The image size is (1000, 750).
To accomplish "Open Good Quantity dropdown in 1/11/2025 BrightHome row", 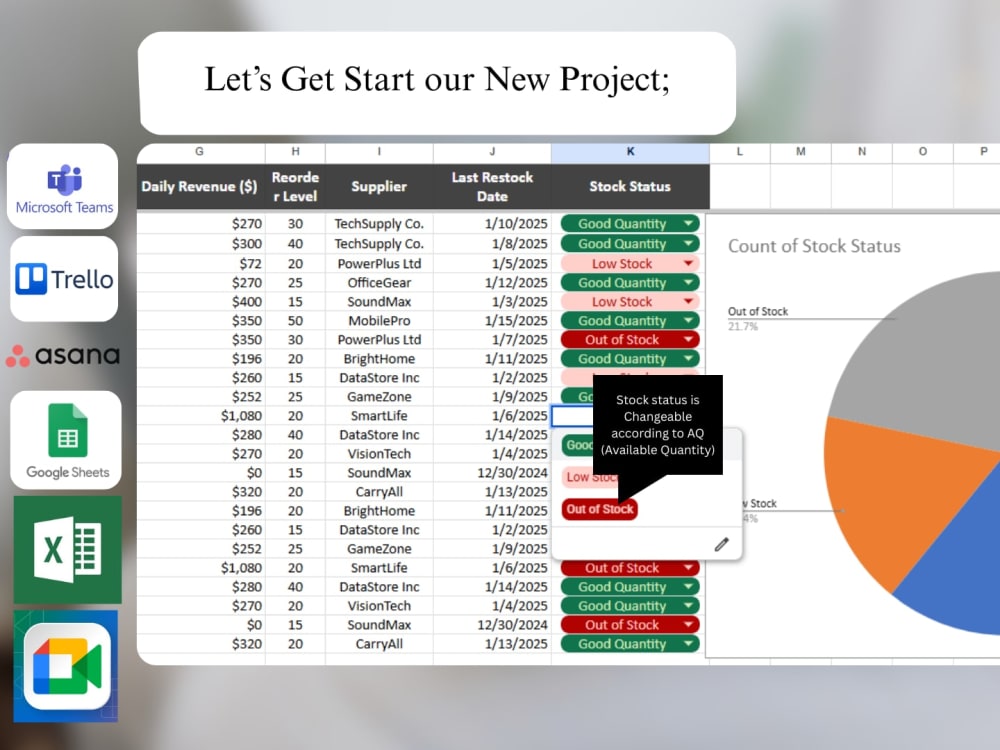I will [x=688, y=358].
